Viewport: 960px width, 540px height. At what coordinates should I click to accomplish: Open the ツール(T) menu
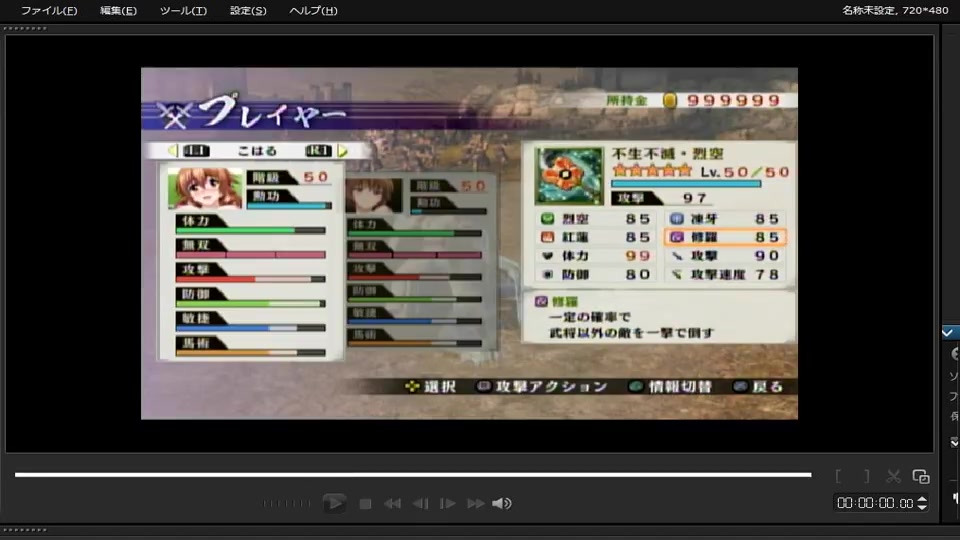pos(183,10)
